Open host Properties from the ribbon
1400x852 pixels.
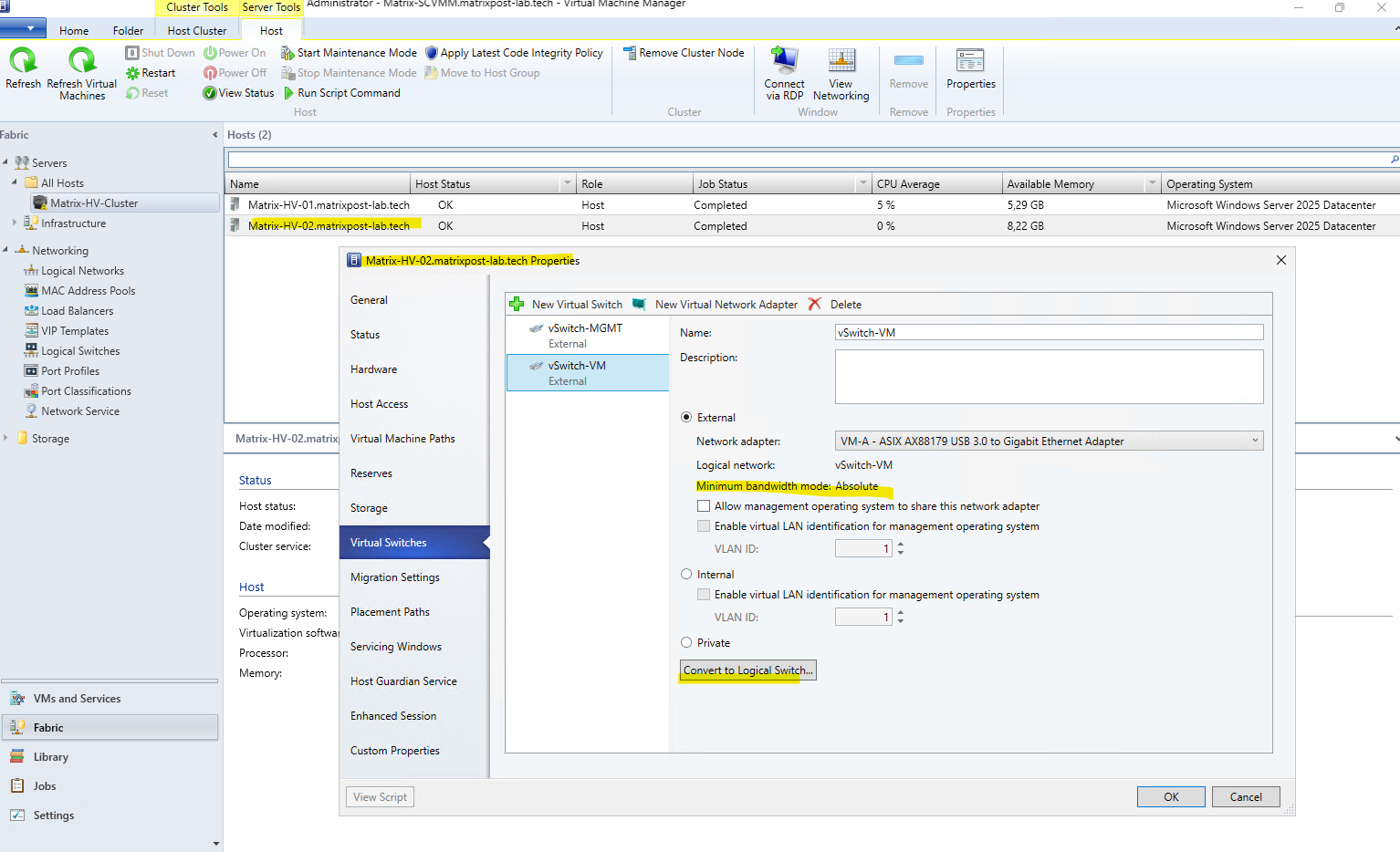pyautogui.click(x=970, y=69)
